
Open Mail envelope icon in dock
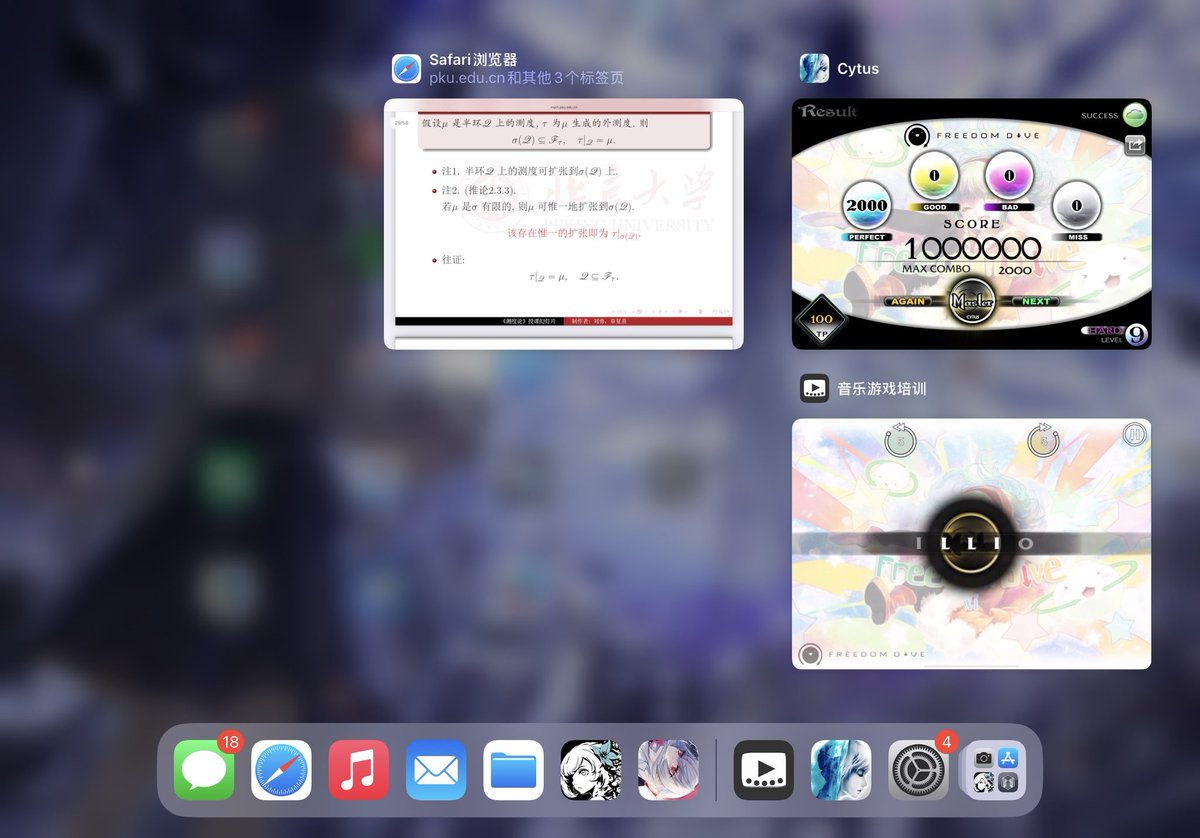tap(436, 770)
